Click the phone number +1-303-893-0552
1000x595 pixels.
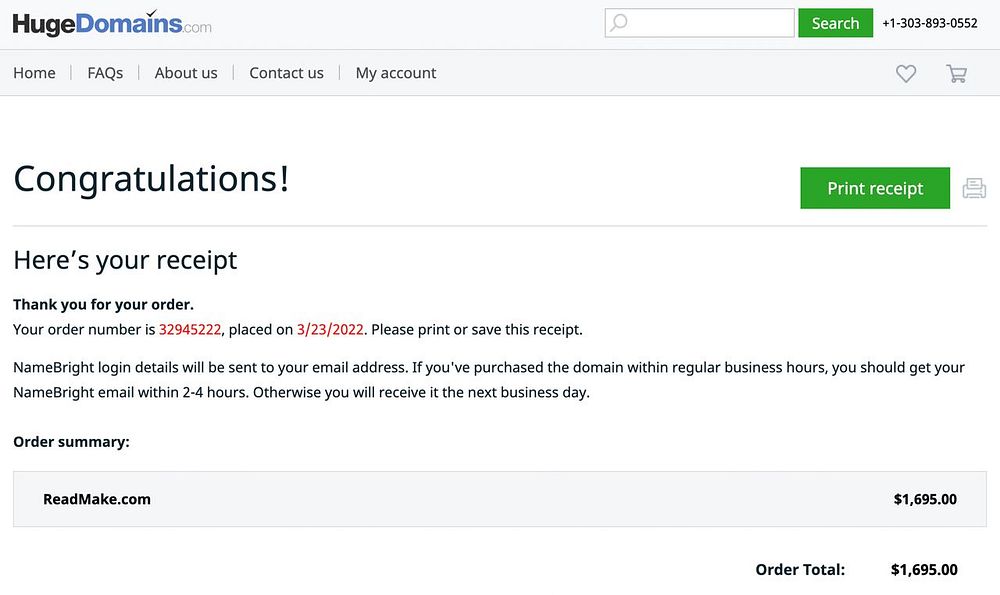(930, 23)
